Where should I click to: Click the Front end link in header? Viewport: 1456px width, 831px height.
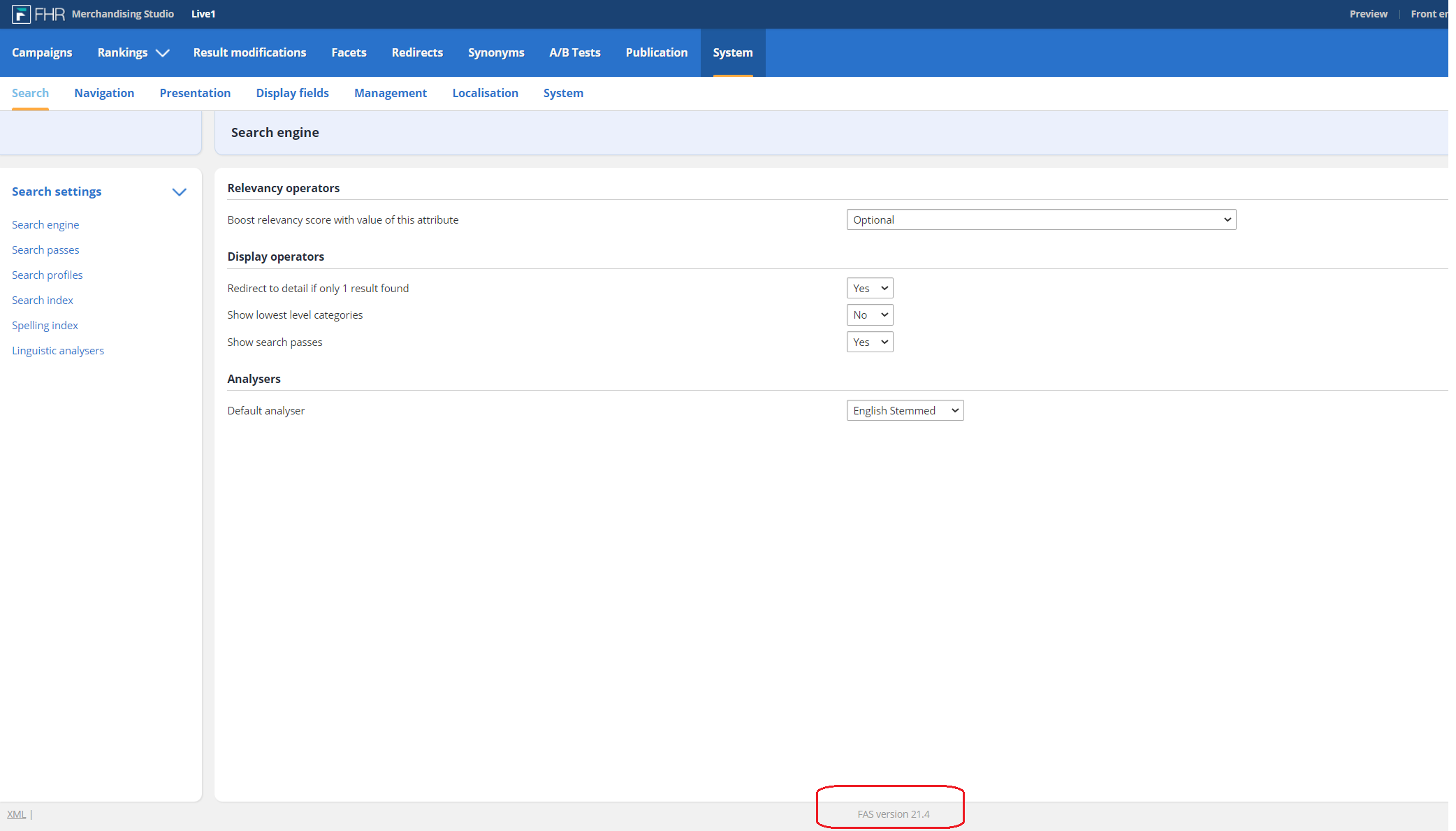(x=1429, y=14)
